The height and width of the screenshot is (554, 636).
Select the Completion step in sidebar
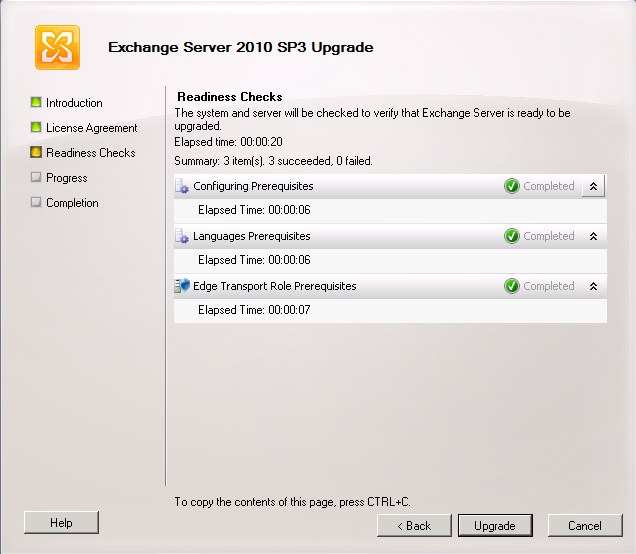tap(72, 203)
